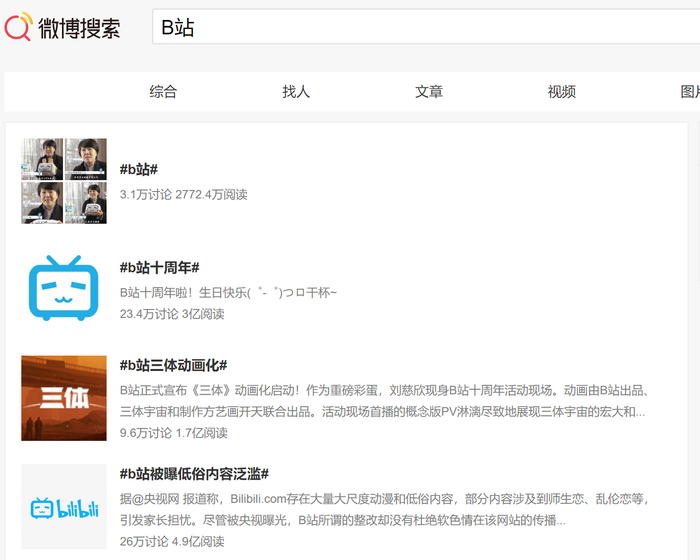Screen dimensions: 700x560
Task: Open the #b站三体动画化# topic link
Action: point(173,365)
